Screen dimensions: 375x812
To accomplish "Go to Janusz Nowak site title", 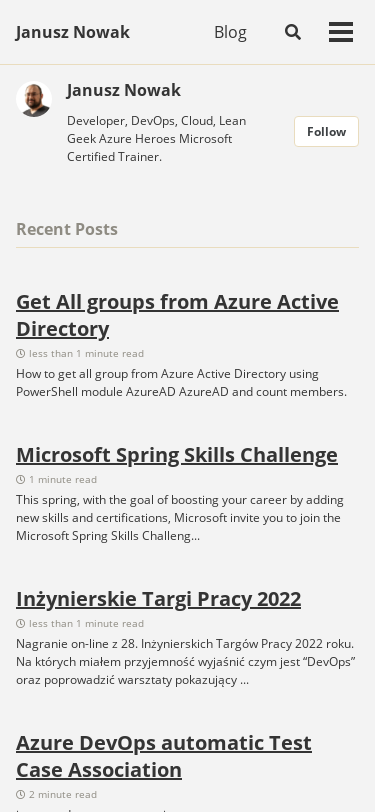I will (73, 32).
